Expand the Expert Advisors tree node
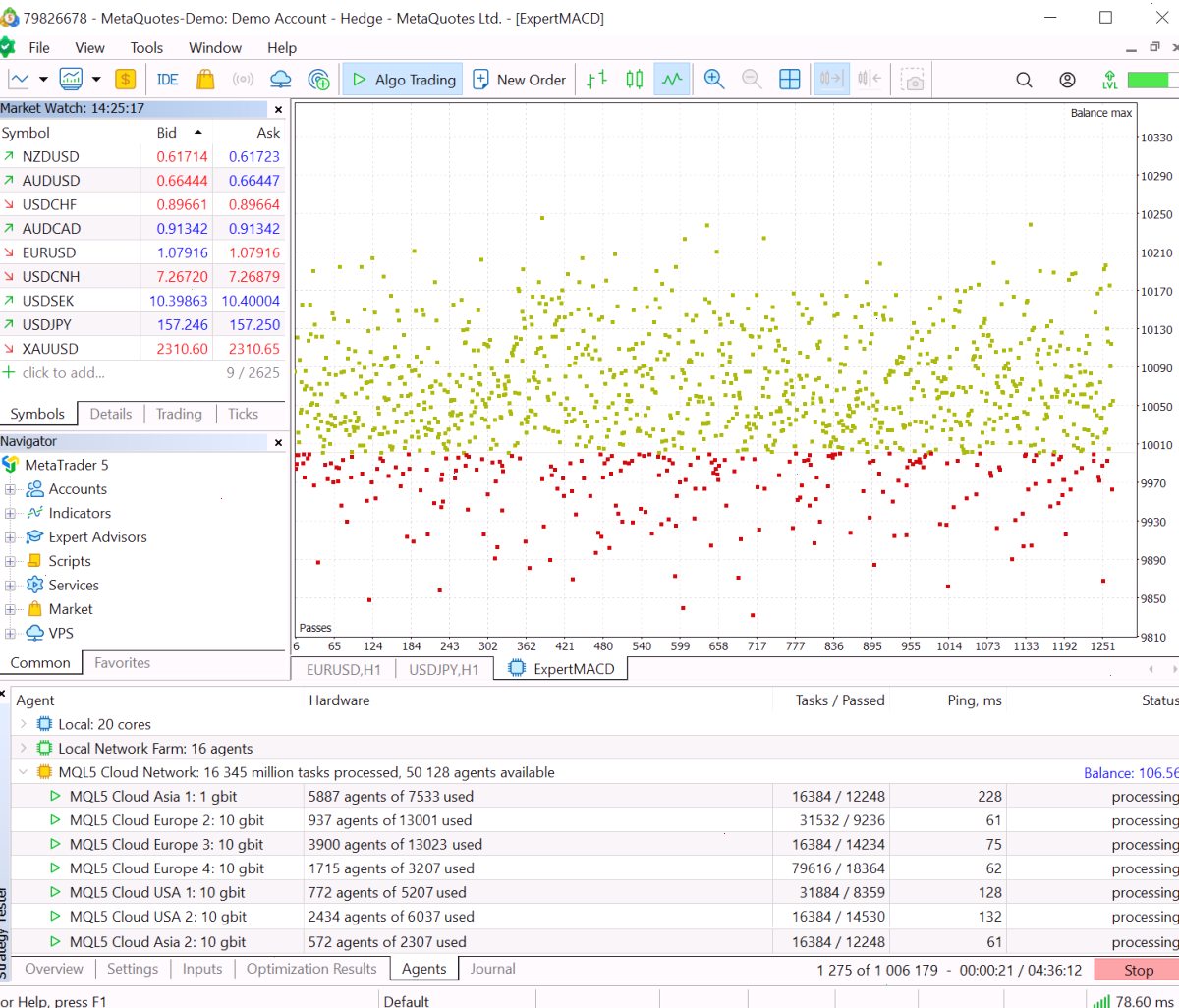The height and width of the screenshot is (1008, 1179). (x=10, y=537)
